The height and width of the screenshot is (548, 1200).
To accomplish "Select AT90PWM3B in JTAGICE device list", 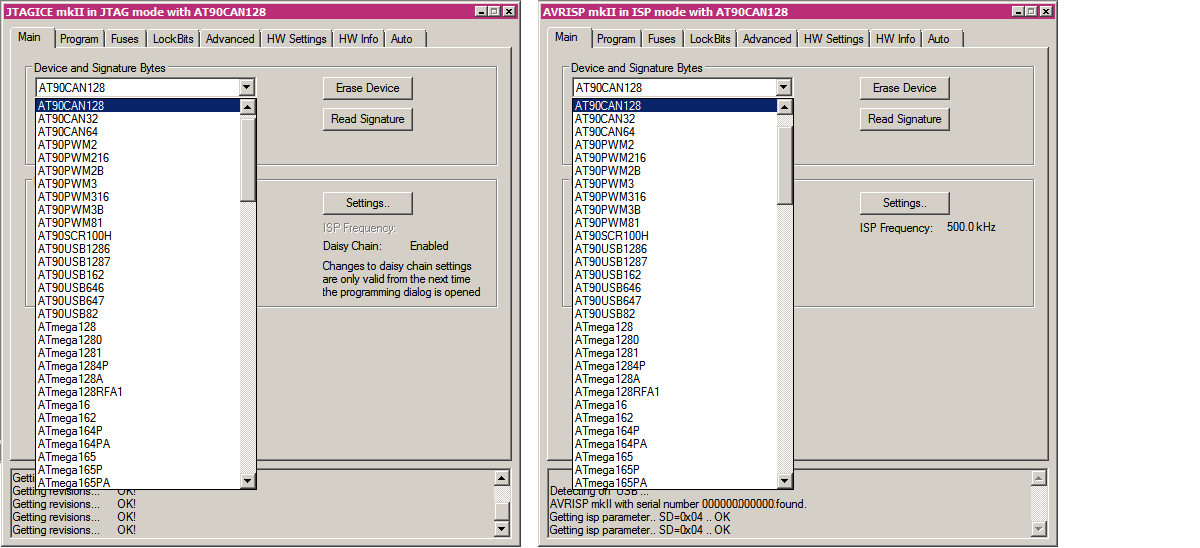I will (x=138, y=210).
